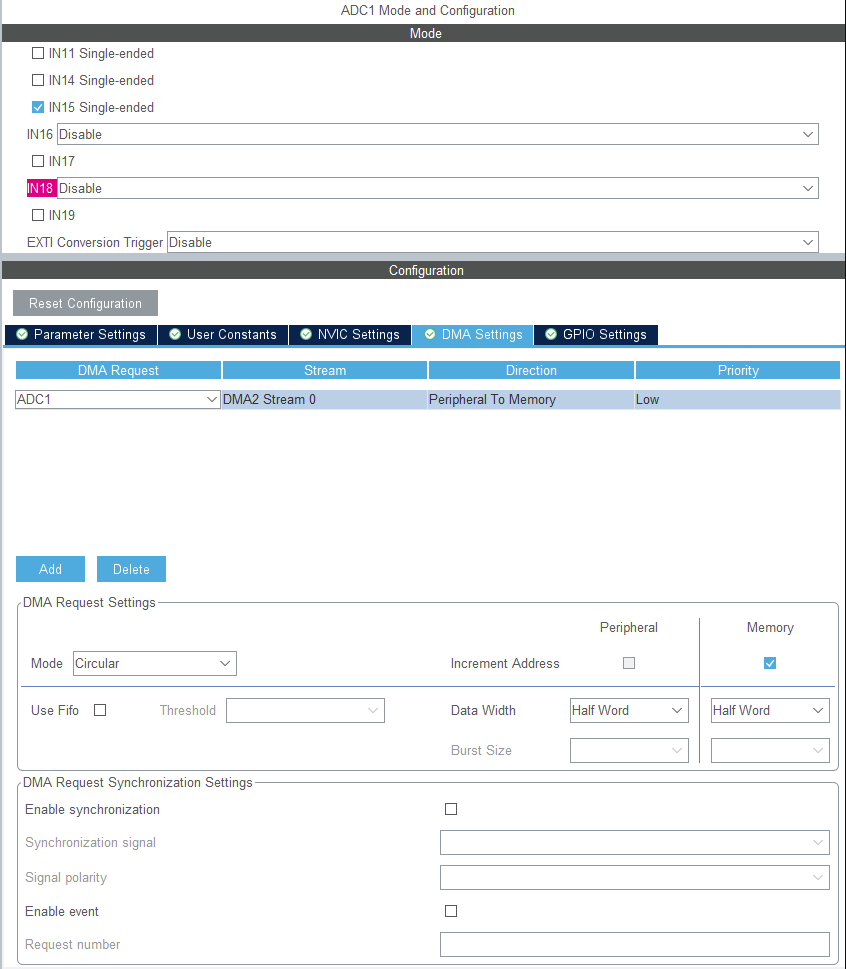Viewport: 846px width, 969px height.
Task: Select the DMA Settings tab
Action: [473, 334]
